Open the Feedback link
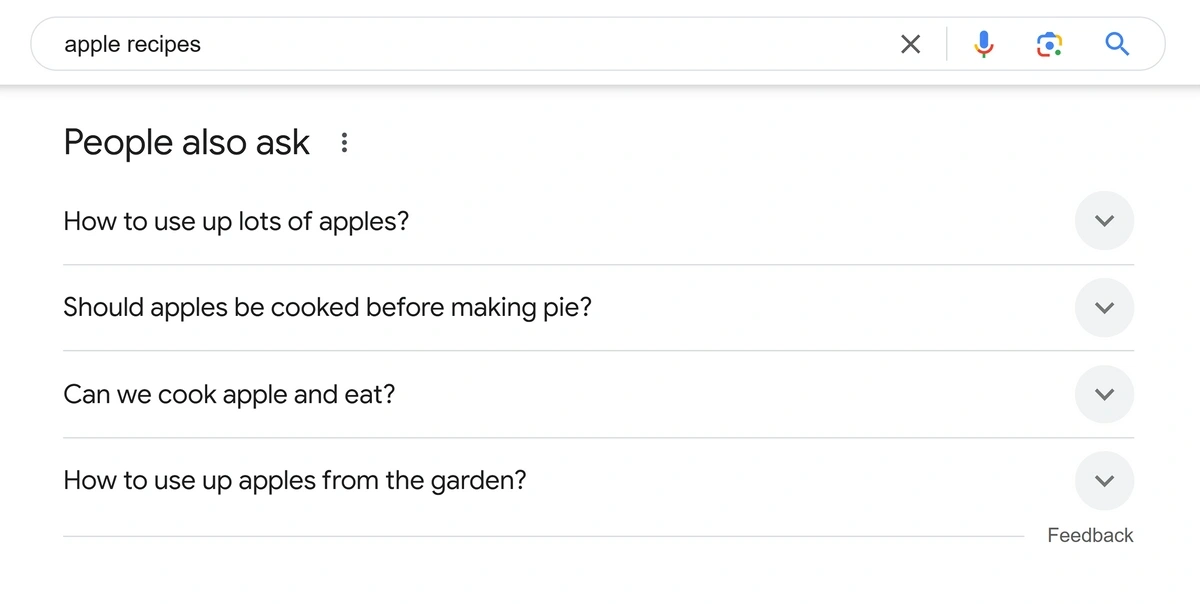 click(x=1090, y=535)
